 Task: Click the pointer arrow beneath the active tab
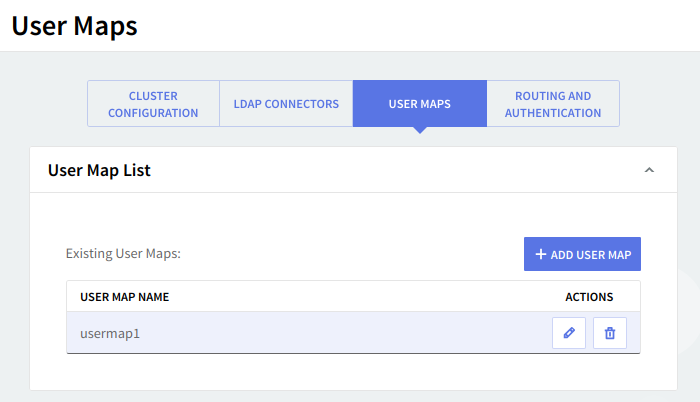[x=420, y=130]
